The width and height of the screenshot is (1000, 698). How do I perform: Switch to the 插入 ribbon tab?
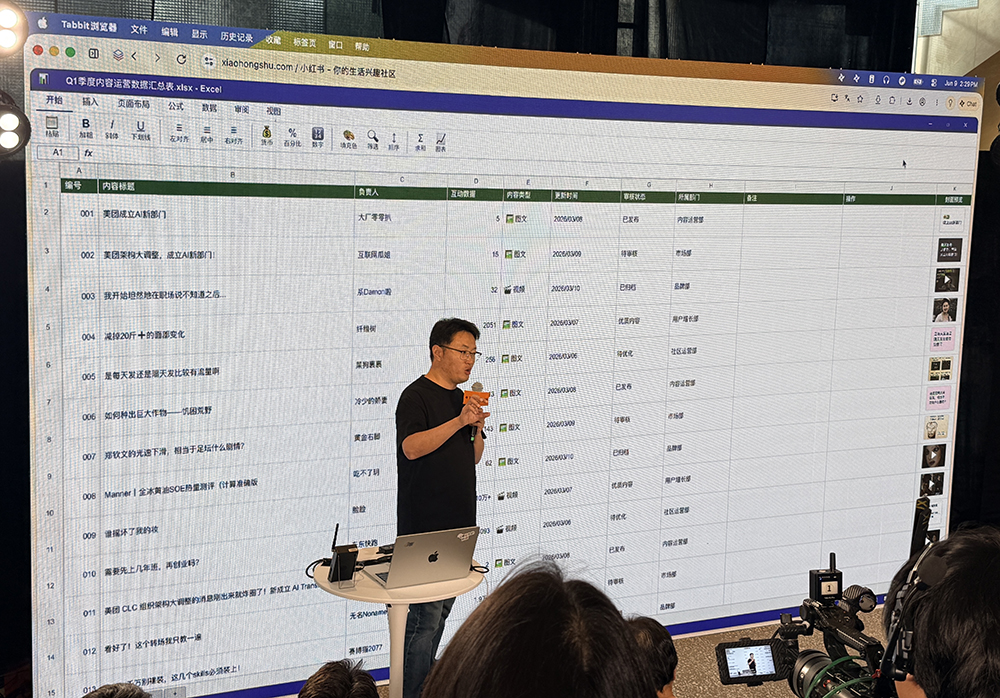click(90, 101)
